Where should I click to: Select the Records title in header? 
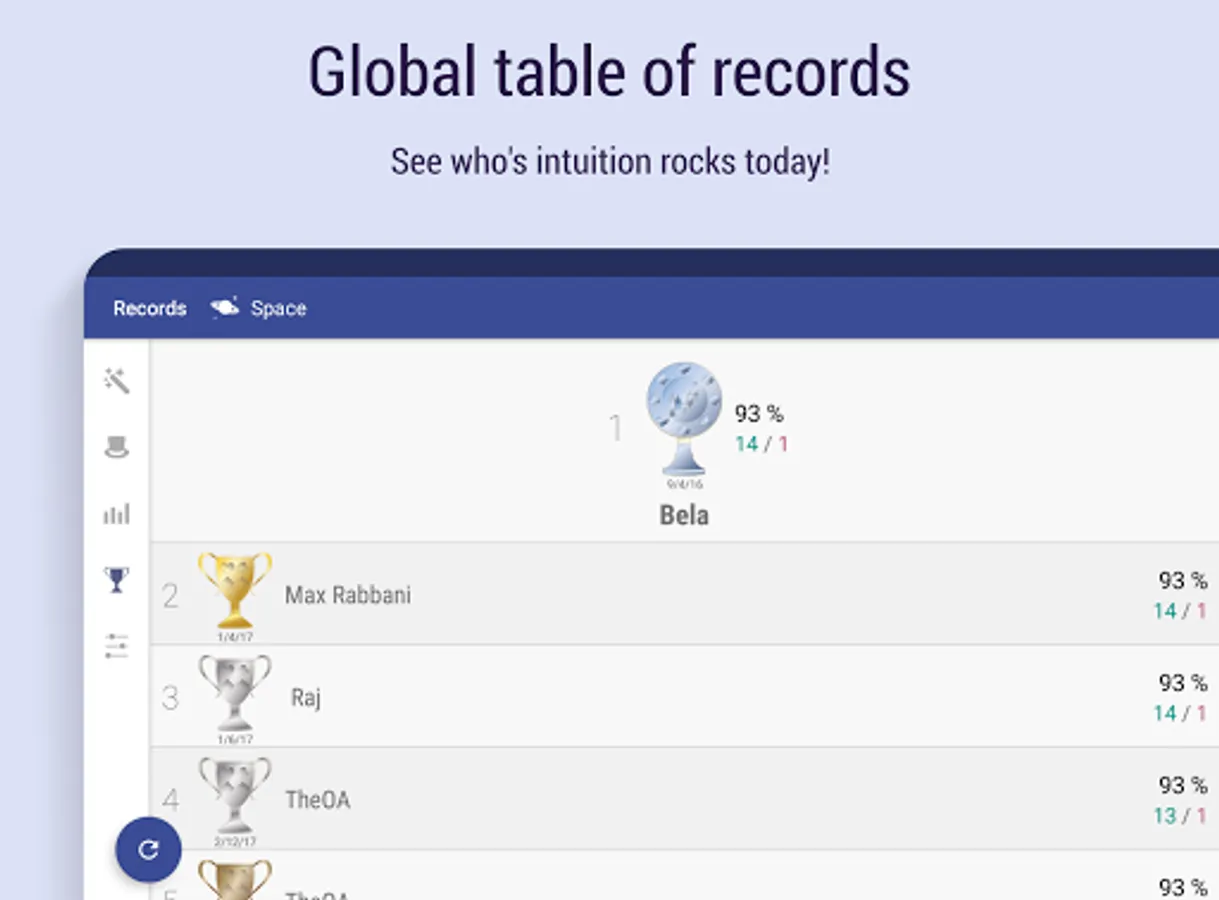tap(150, 308)
